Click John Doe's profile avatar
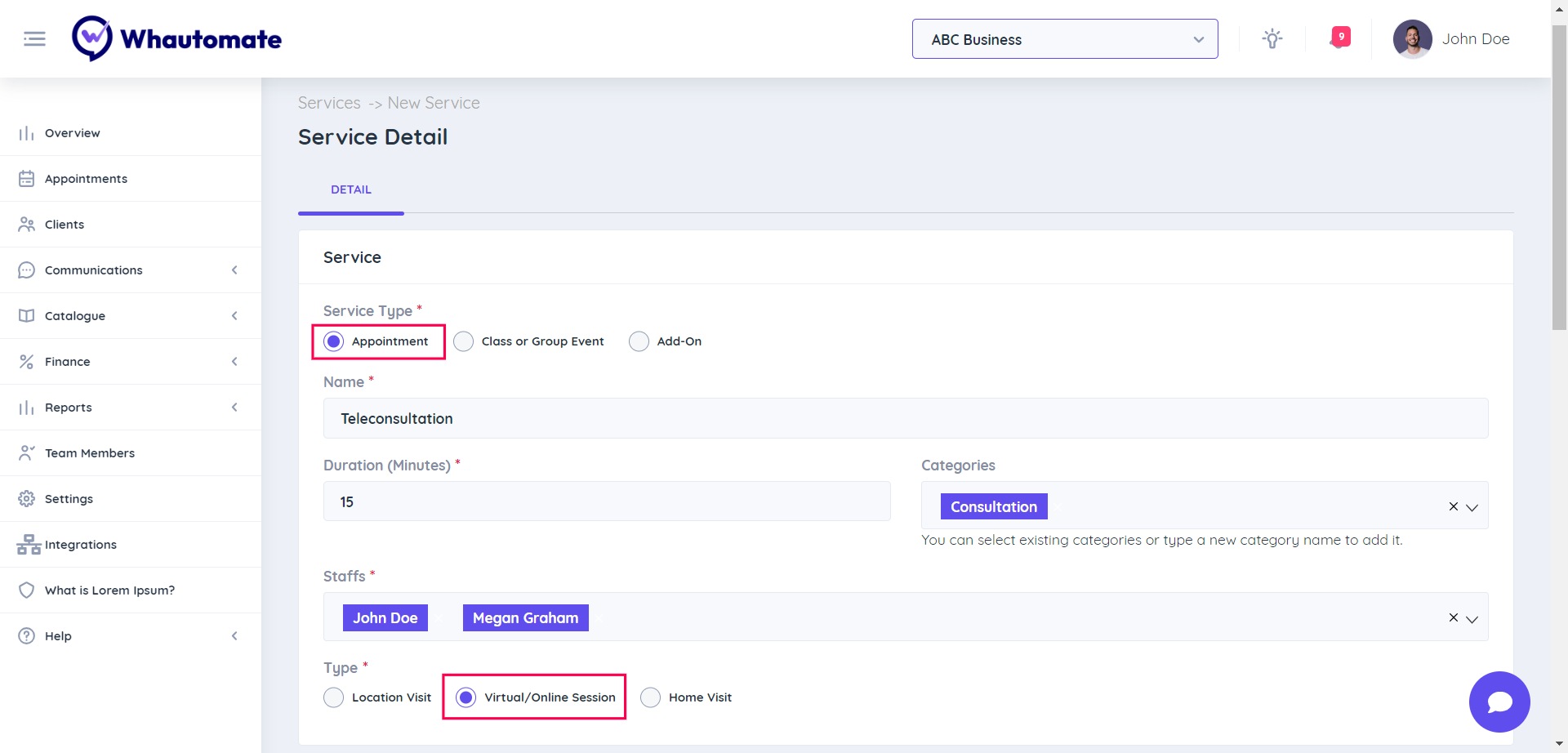This screenshot has height=753, width=1568. click(1412, 39)
